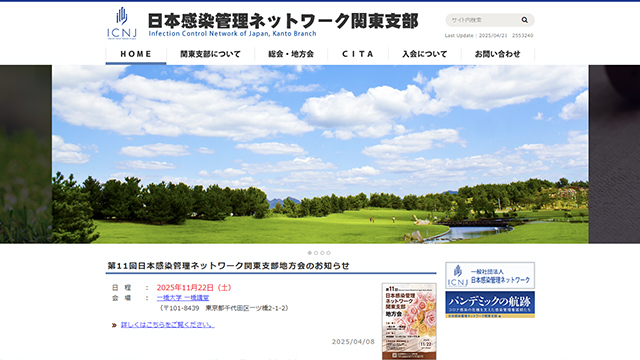Screen dimensions: 640x360
Task: Open the 入会について menu item
Action: [x=425, y=54]
